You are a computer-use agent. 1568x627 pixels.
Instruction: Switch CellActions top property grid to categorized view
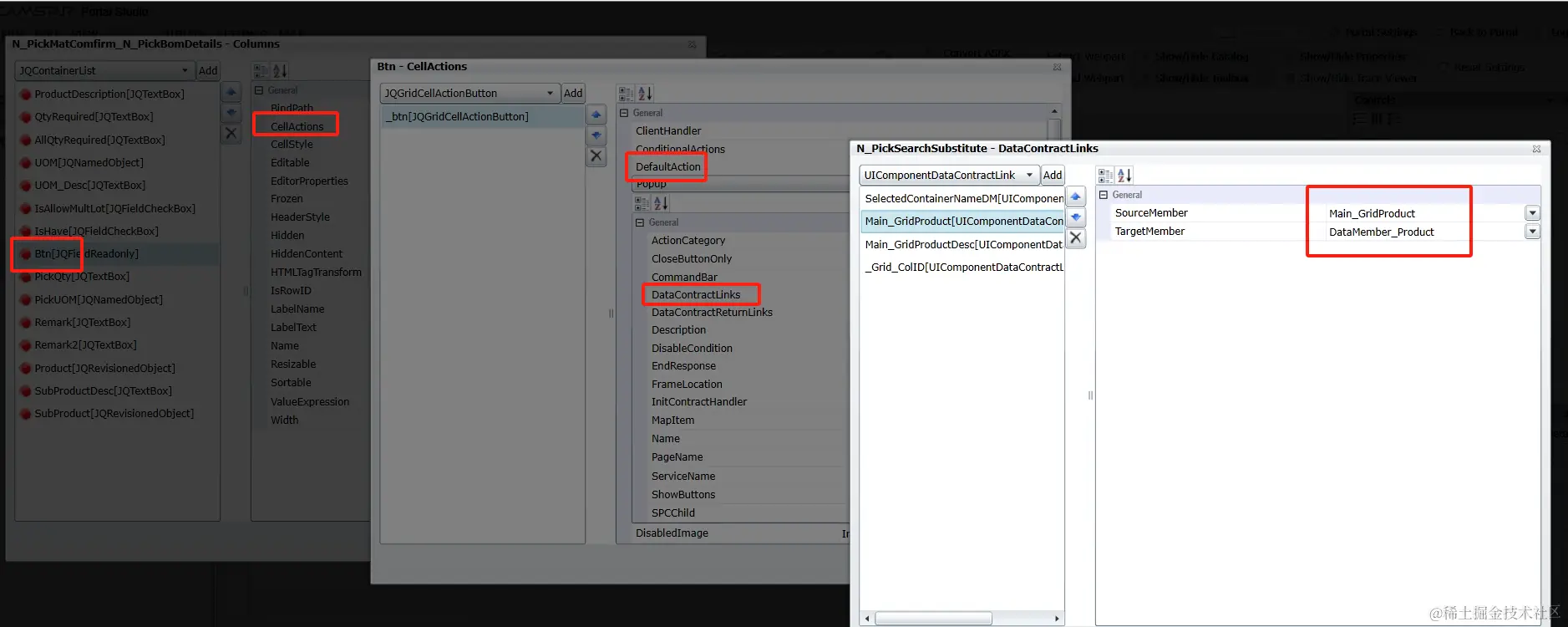[626, 94]
